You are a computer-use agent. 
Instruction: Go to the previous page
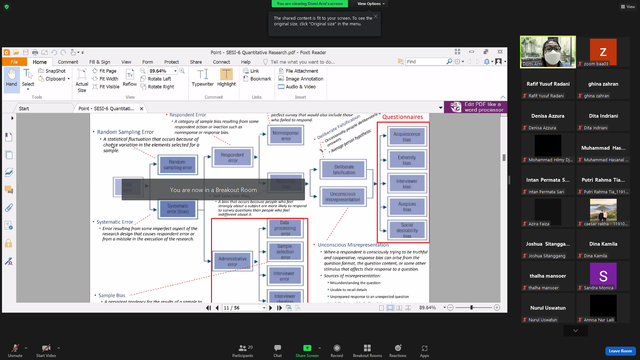tap(217, 308)
